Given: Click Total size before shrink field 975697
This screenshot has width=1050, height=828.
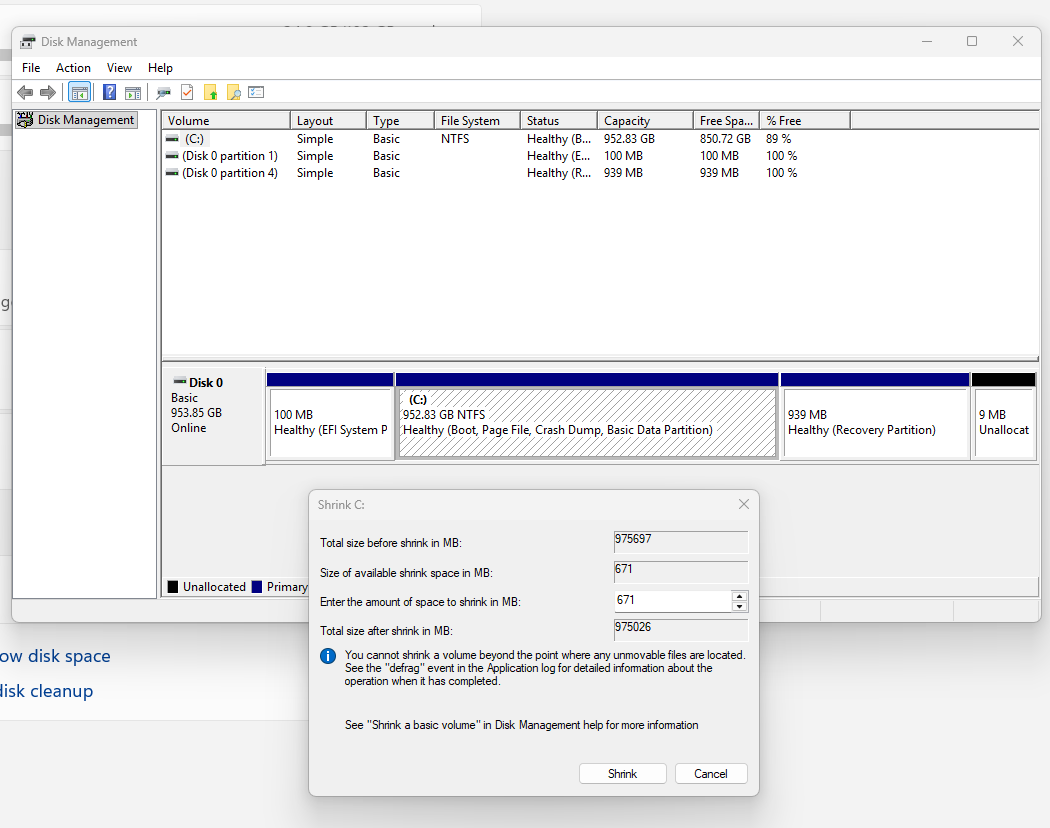Looking at the screenshot, I should [x=680, y=541].
